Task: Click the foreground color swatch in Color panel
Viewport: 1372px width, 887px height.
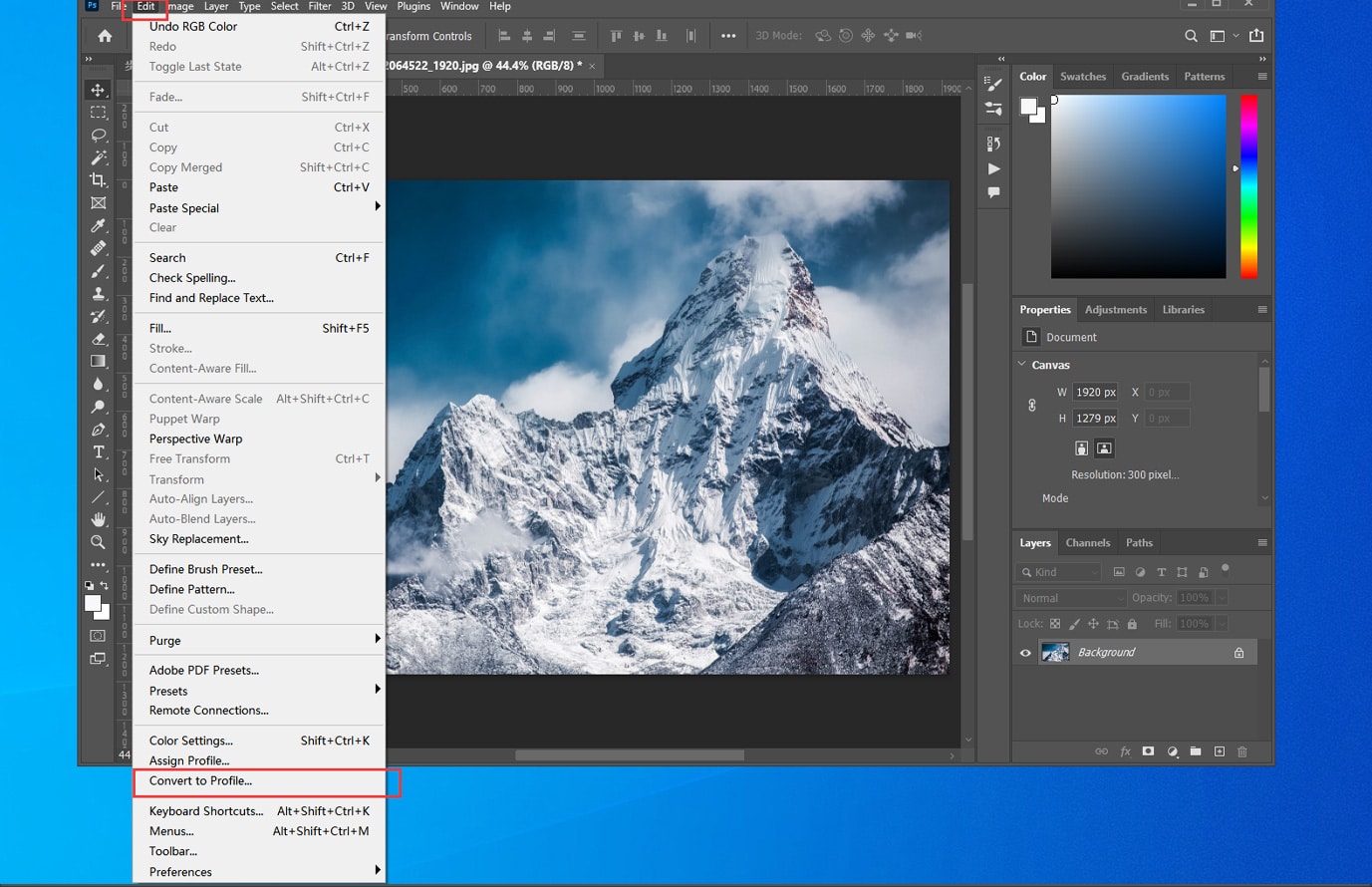Action: pyautogui.click(x=1029, y=107)
